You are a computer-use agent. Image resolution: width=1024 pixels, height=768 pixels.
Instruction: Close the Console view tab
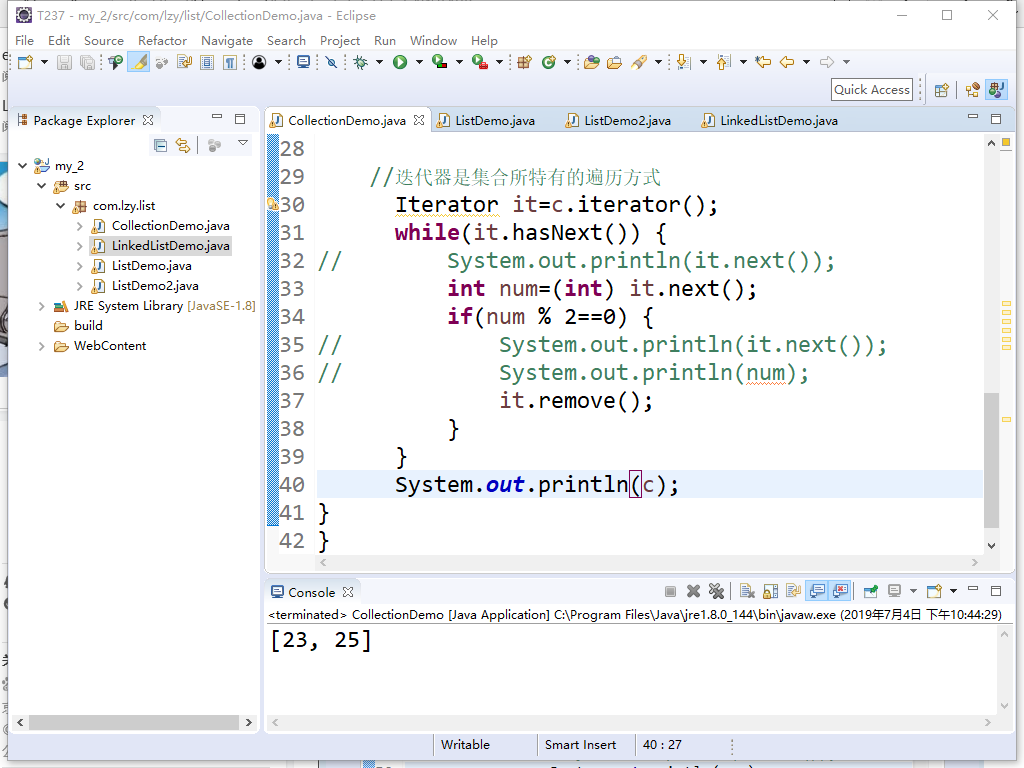348,592
